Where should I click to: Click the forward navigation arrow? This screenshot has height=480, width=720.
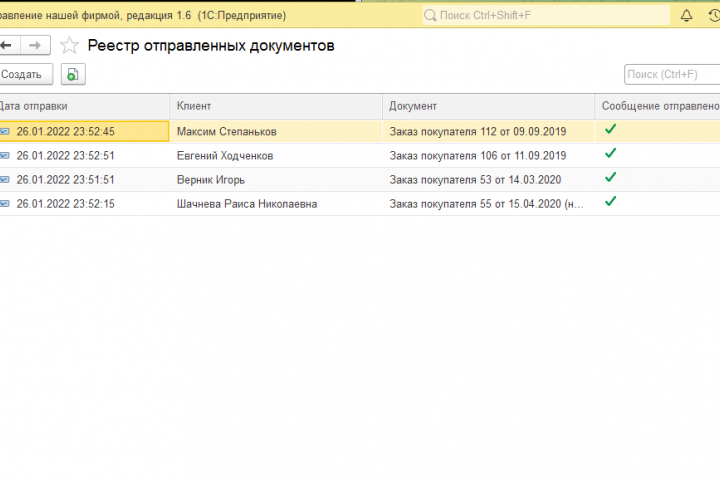[x=35, y=45]
